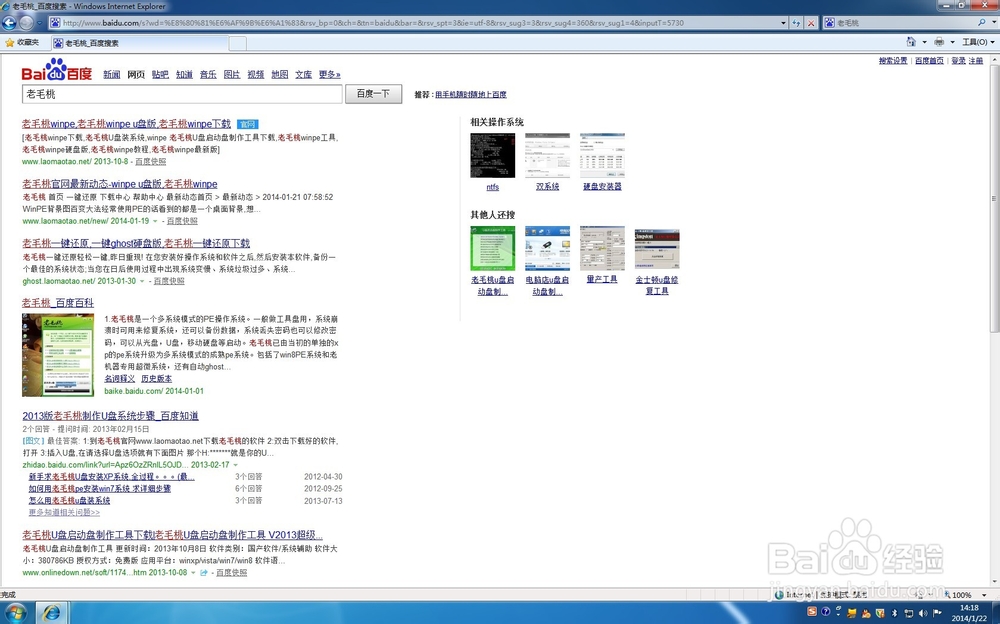Click the 百度一下 search button

373,94
